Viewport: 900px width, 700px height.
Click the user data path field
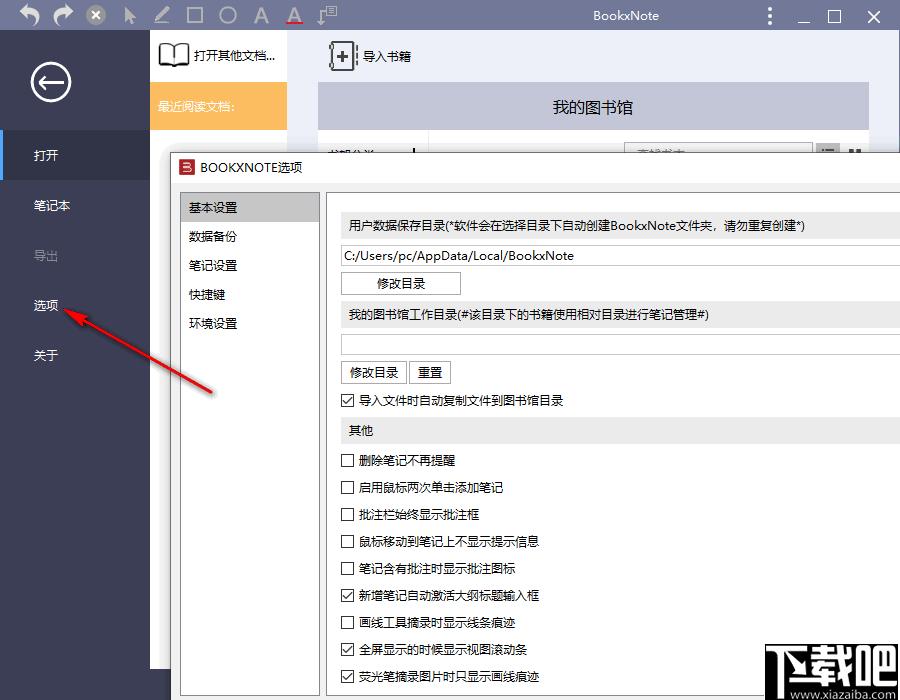coord(620,256)
